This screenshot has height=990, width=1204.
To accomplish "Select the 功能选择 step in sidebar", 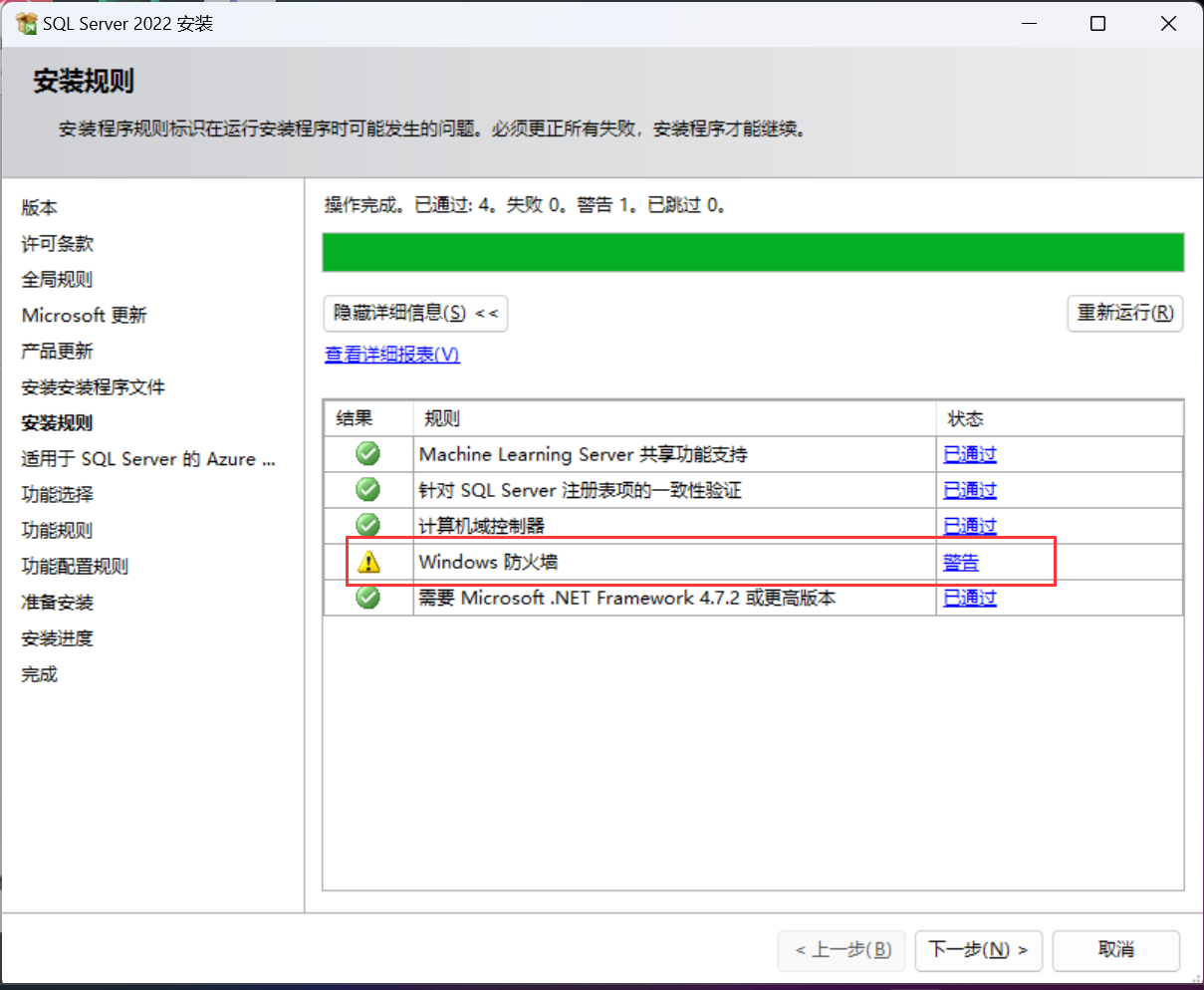I will (58, 494).
